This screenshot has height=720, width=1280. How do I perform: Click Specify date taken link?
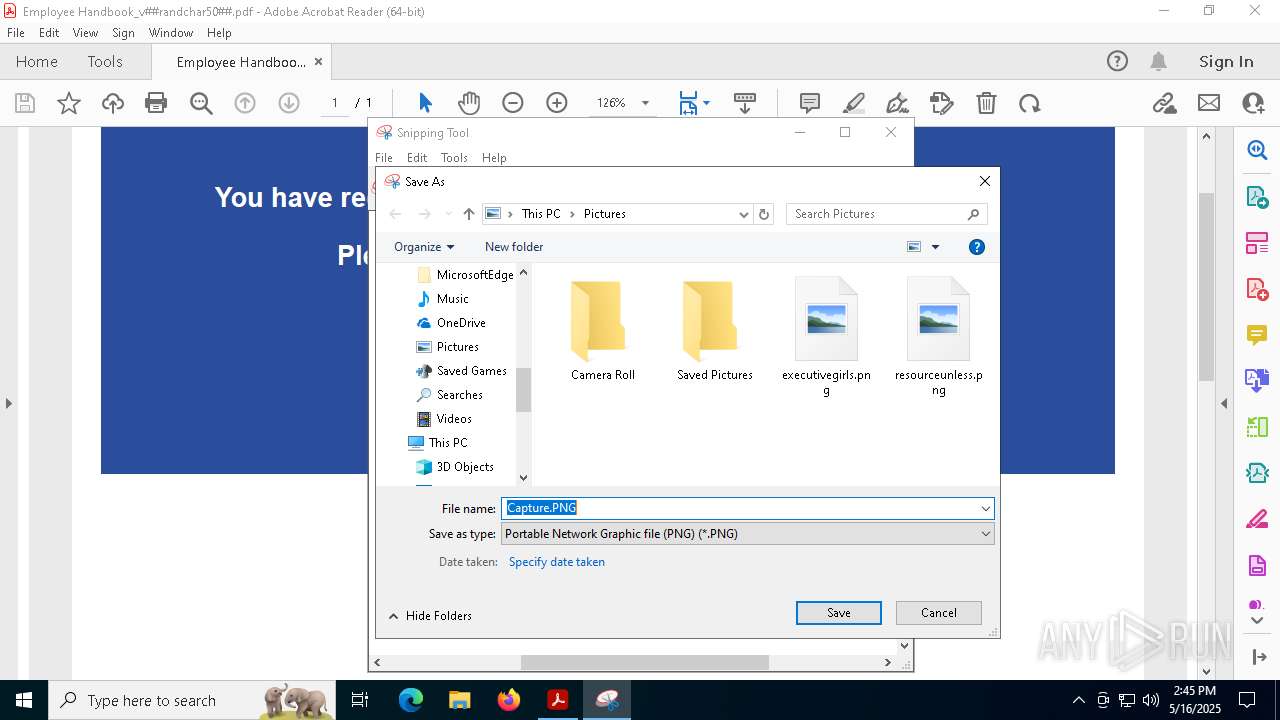coord(557,562)
